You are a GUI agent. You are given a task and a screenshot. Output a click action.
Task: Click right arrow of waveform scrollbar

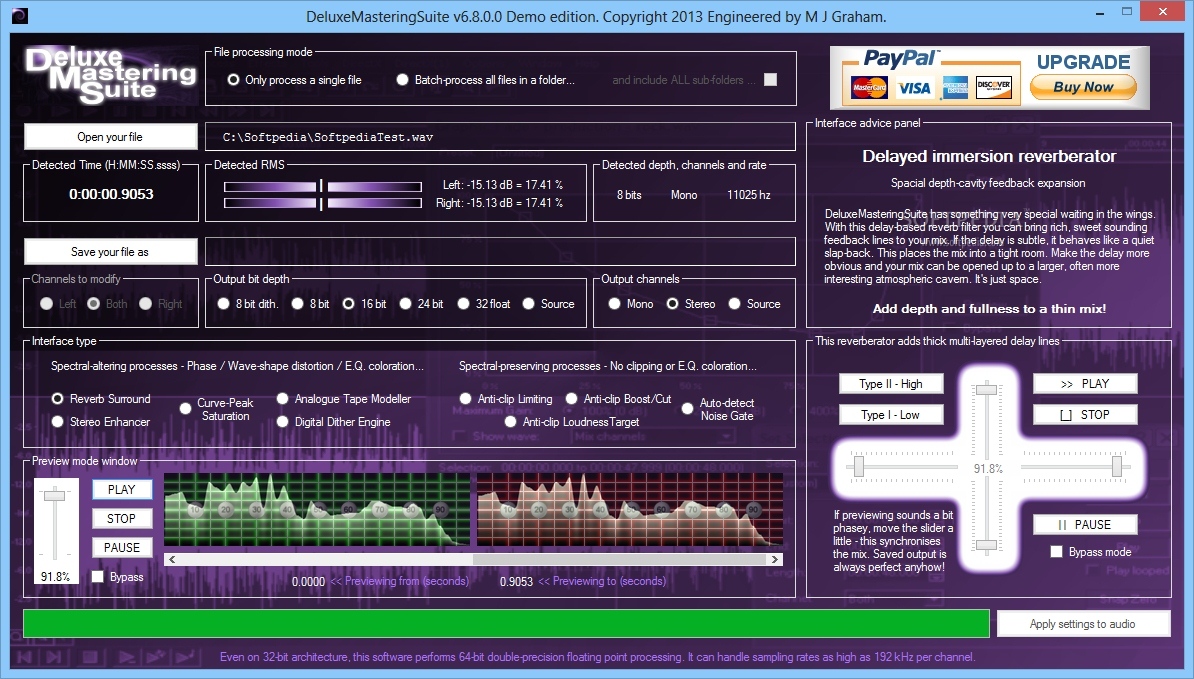coord(774,559)
